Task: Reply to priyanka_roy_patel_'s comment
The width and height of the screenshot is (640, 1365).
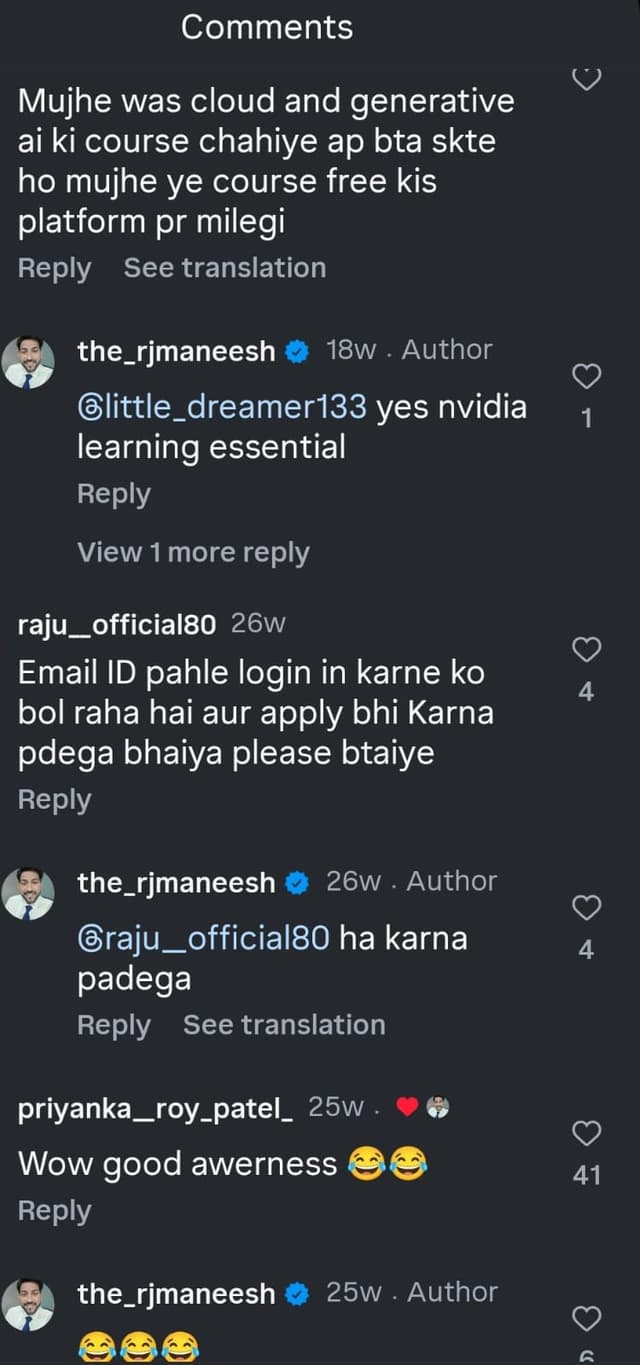Action: click(54, 1211)
